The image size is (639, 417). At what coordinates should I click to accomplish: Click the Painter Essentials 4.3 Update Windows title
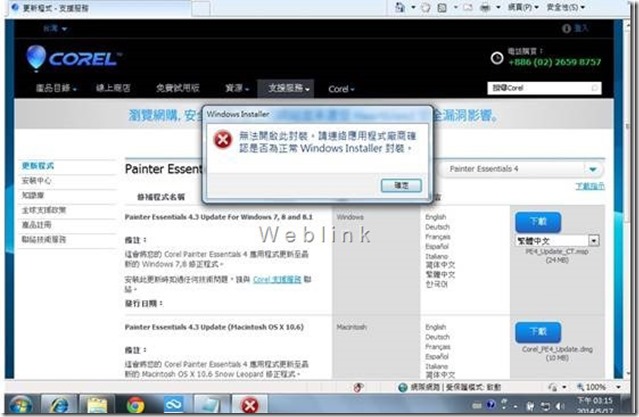click(x=218, y=217)
